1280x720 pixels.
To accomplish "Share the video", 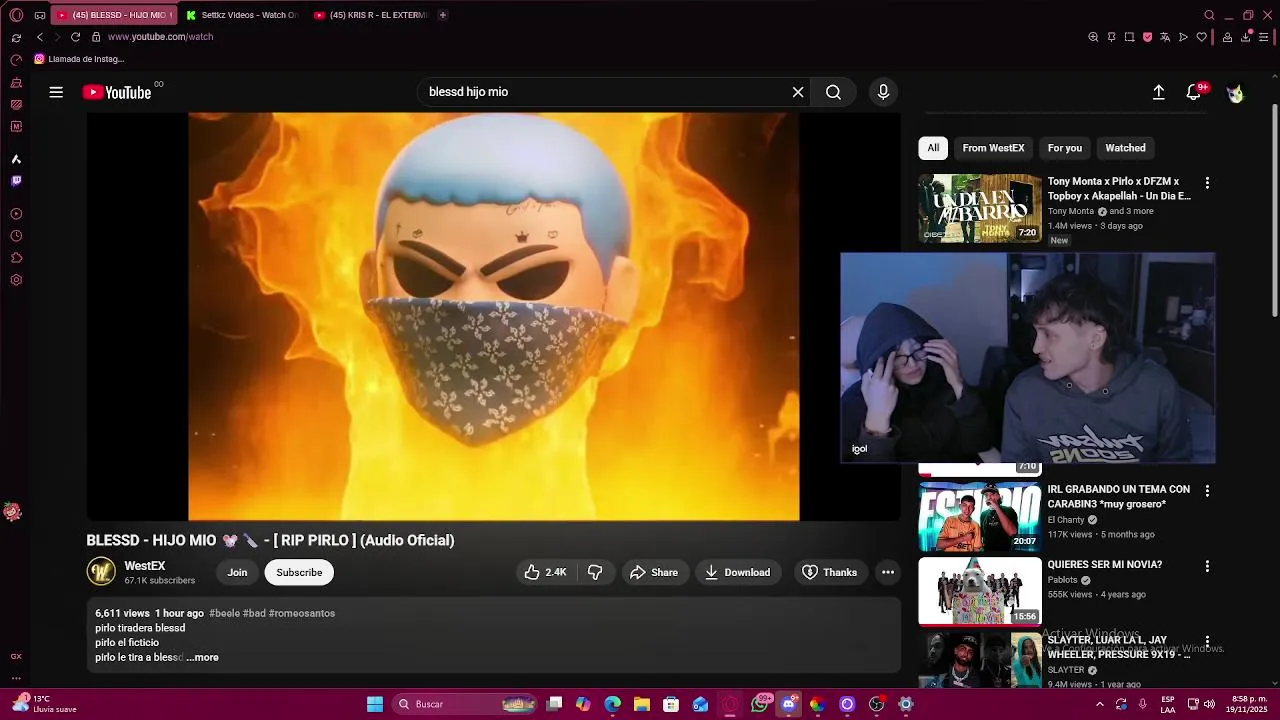I will [x=654, y=572].
